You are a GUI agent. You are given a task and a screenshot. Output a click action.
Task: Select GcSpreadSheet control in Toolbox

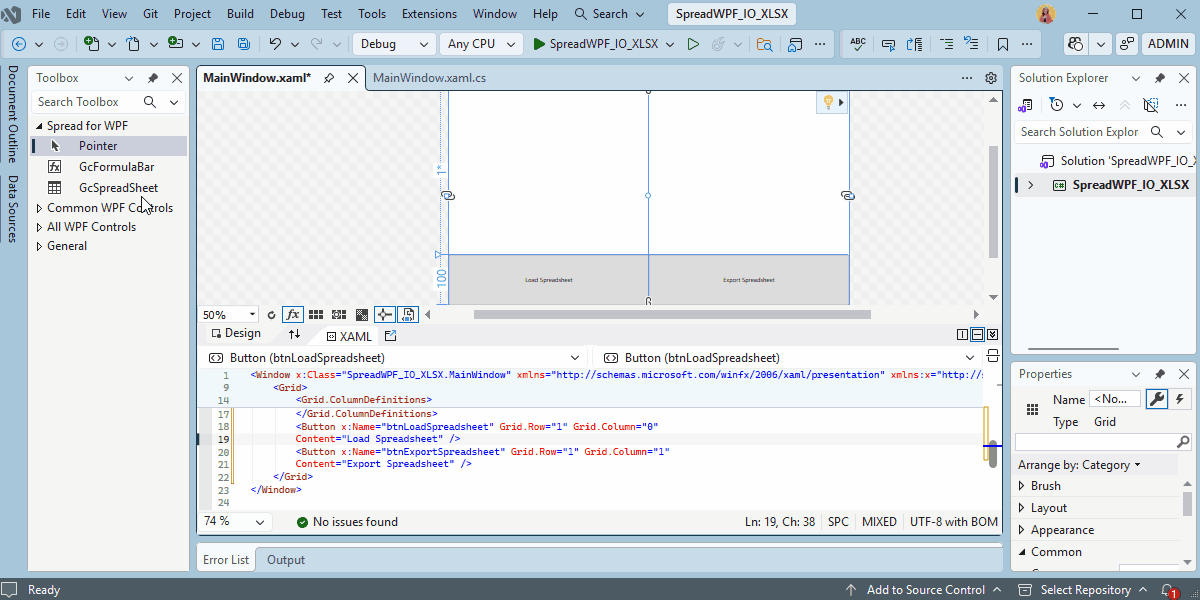[108, 188]
